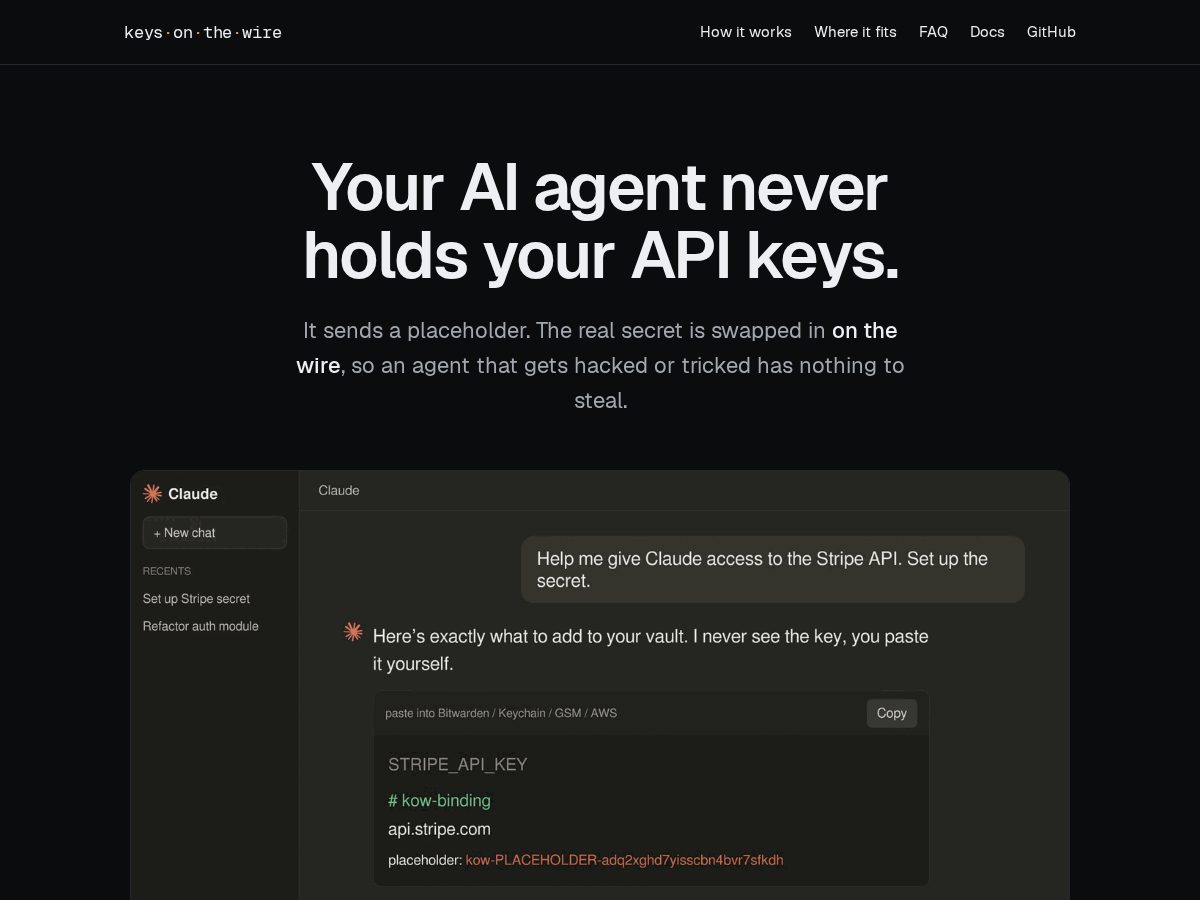The image size is (1200, 900).
Task: Open the Docs nav link
Action: coord(987,32)
